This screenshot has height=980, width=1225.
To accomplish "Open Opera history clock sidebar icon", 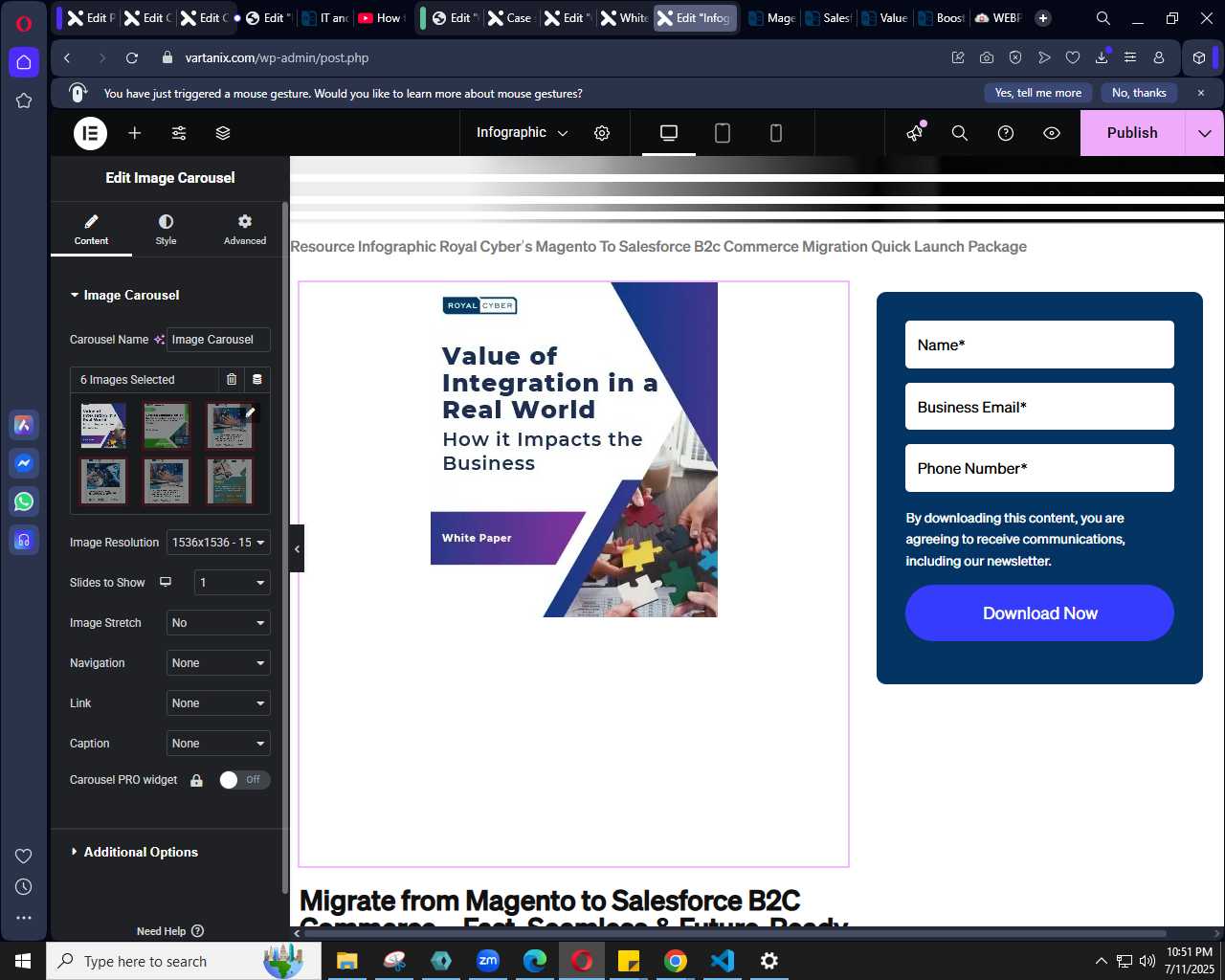I will (x=24, y=887).
